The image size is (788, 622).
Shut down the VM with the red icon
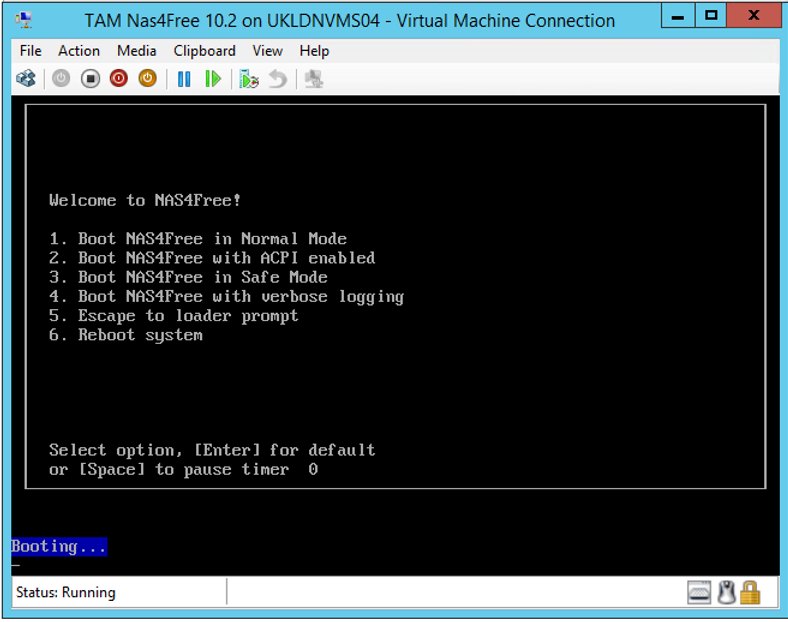click(119, 79)
